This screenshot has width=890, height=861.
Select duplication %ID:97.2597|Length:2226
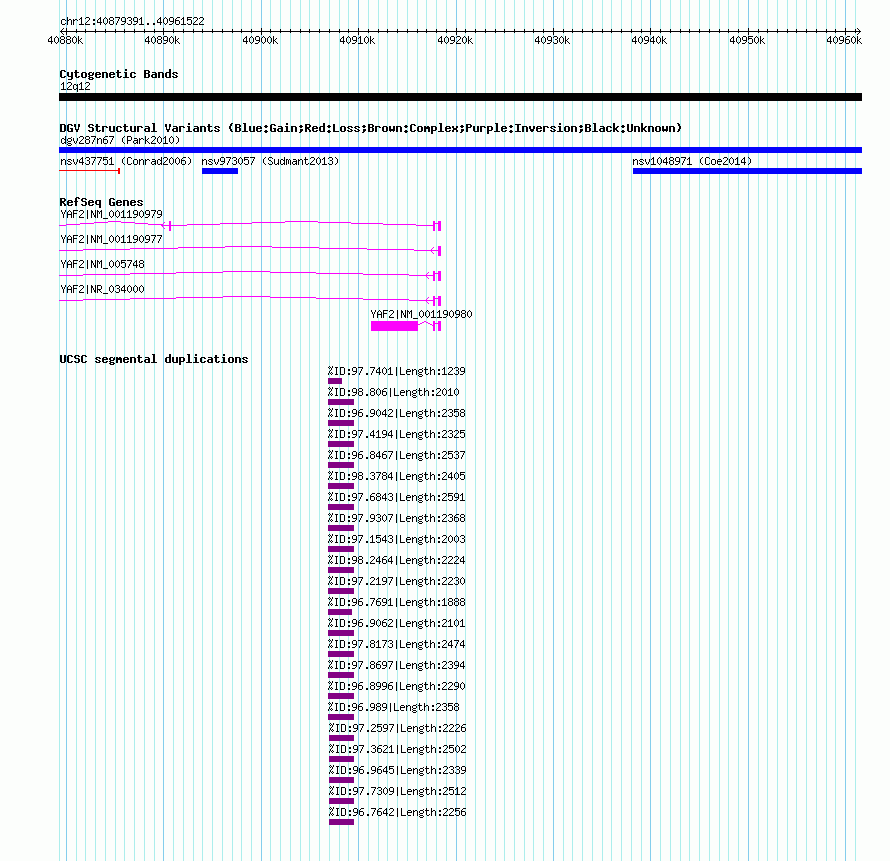click(342, 738)
